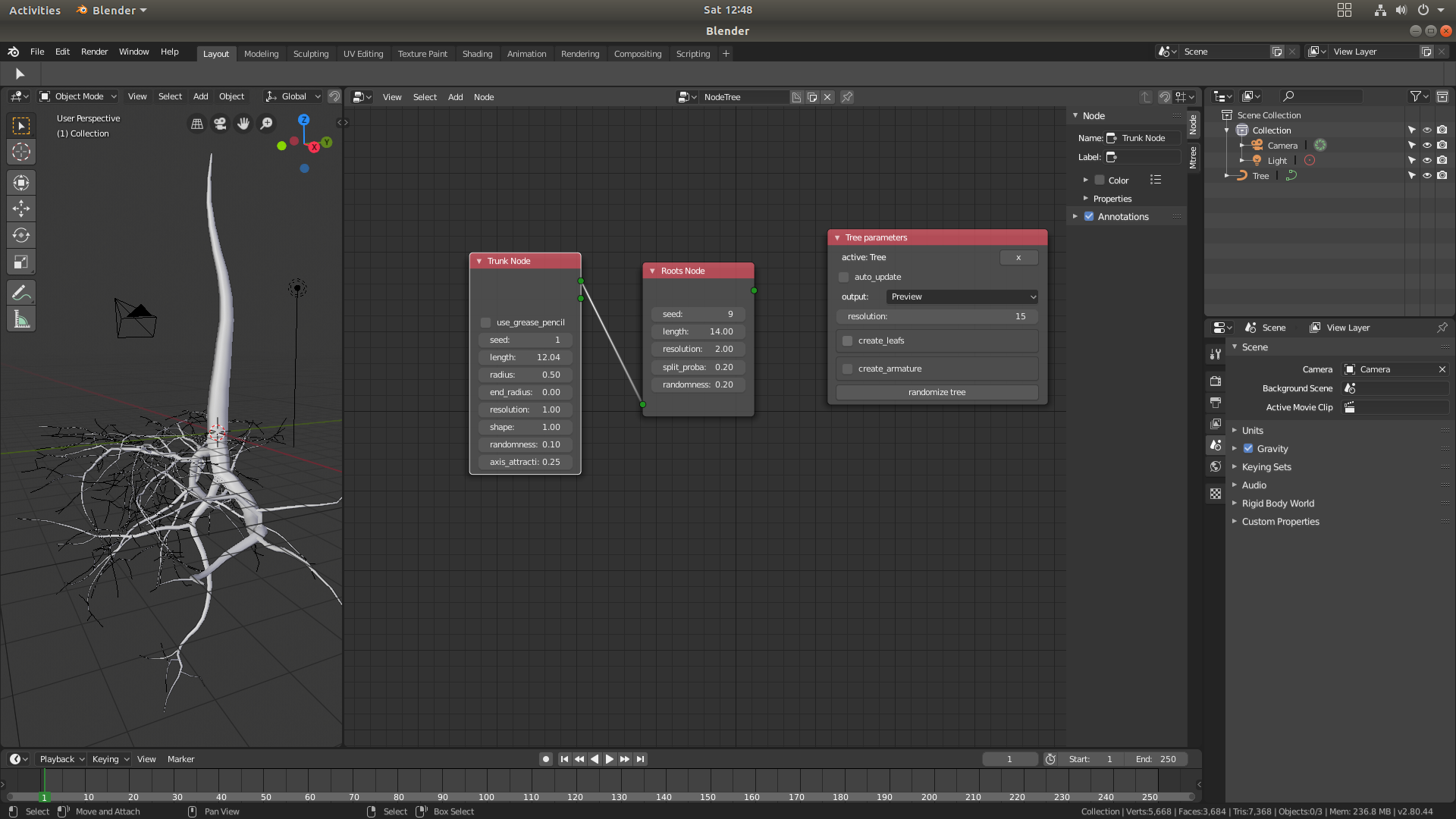Open Render properties in the Properties editor

pos(1216,381)
